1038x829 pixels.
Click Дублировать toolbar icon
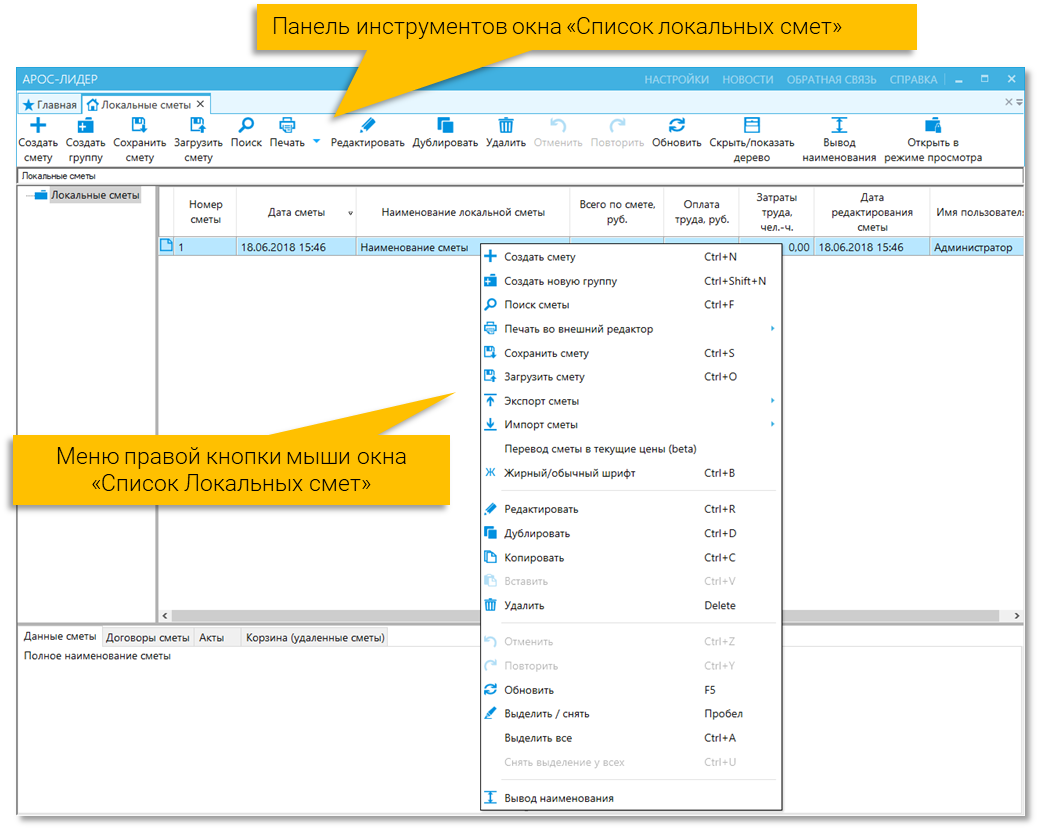pos(445,125)
